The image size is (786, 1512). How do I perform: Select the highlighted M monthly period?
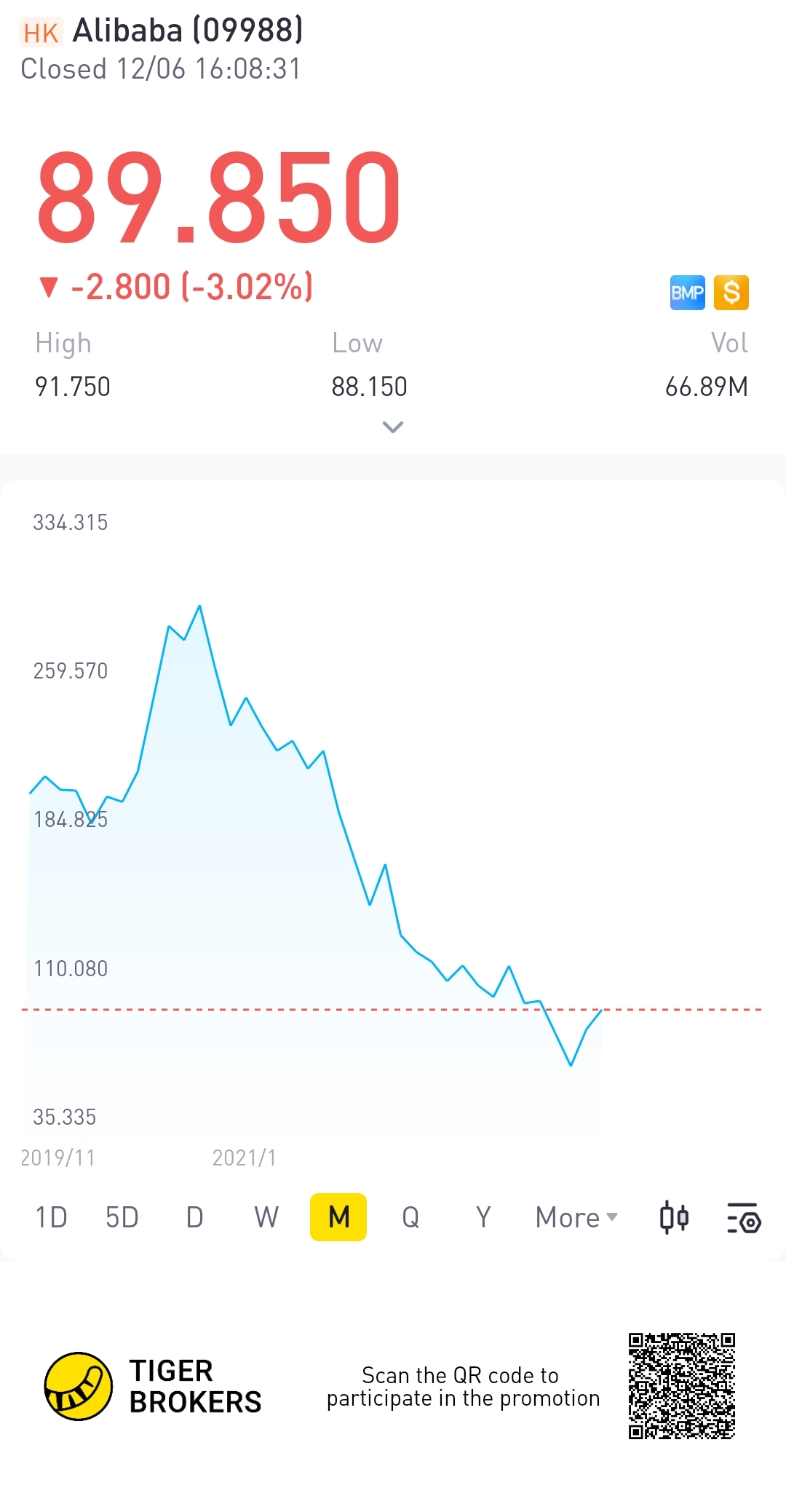[338, 1217]
